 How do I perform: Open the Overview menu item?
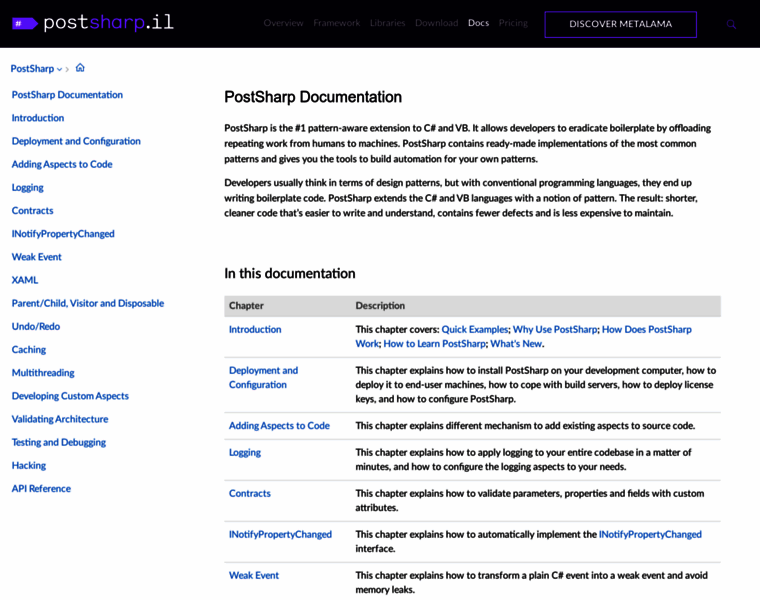pyautogui.click(x=284, y=23)
